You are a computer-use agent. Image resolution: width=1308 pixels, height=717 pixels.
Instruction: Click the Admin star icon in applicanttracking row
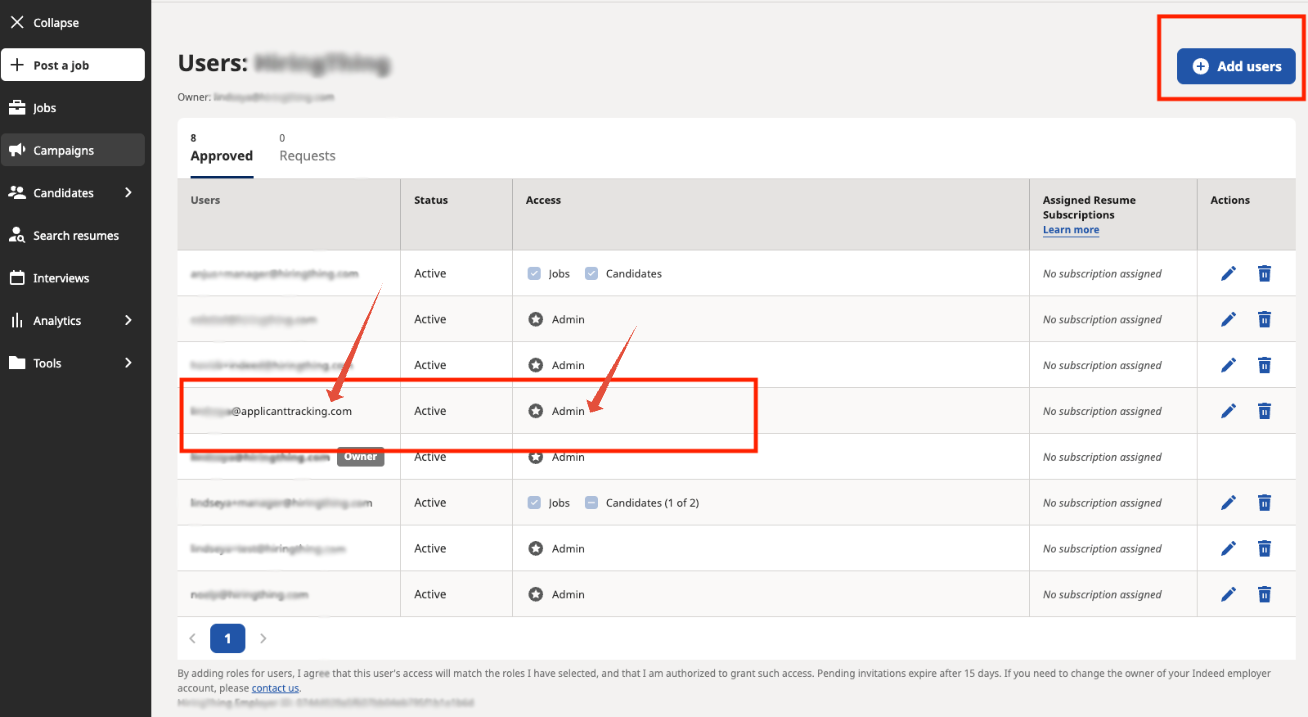535,411
